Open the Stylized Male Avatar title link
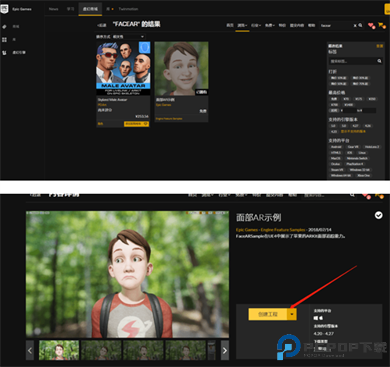The image size is (390, 367). point(112,100)
